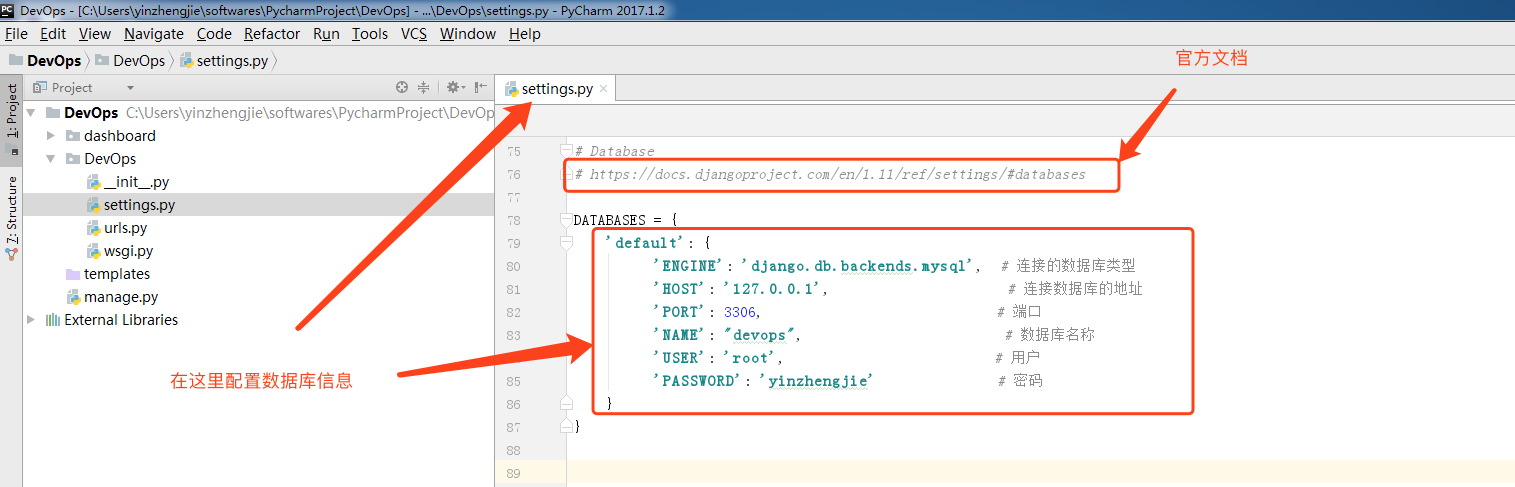Close the settings.py editor tab

point(603,89)
